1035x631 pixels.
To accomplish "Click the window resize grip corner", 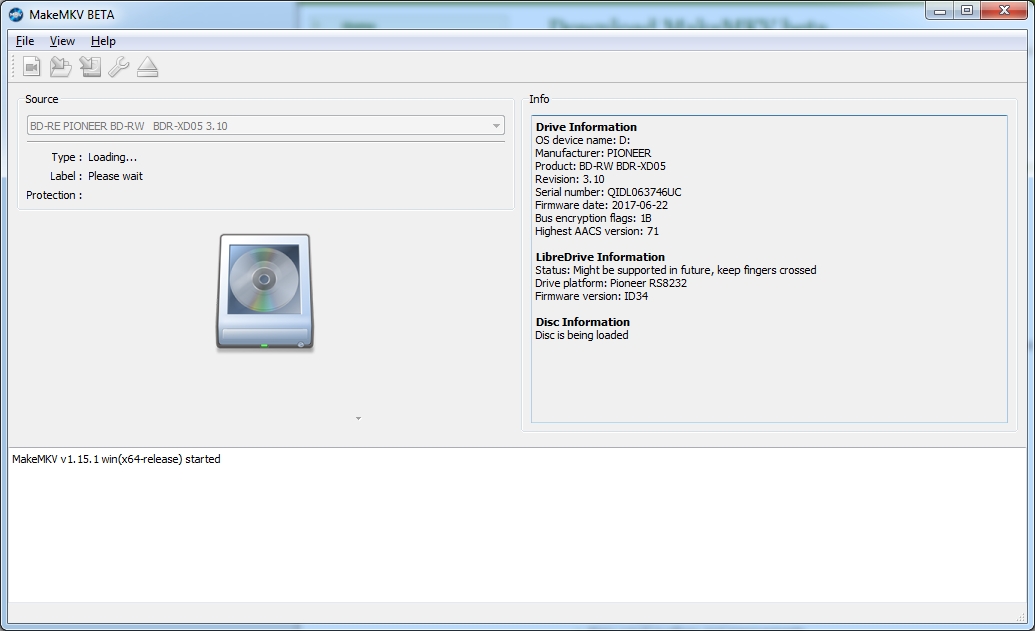I will 1020,617.
